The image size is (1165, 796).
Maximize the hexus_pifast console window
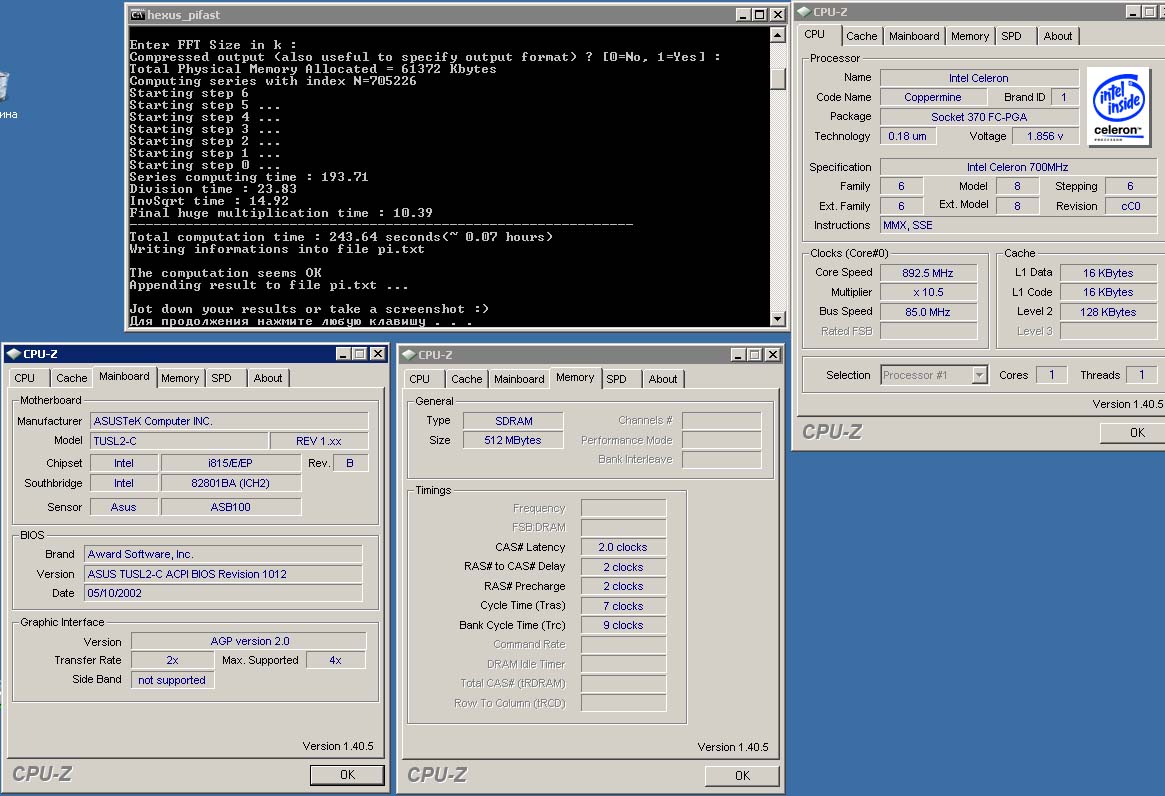pyautogui.click(x=759, y=14)
